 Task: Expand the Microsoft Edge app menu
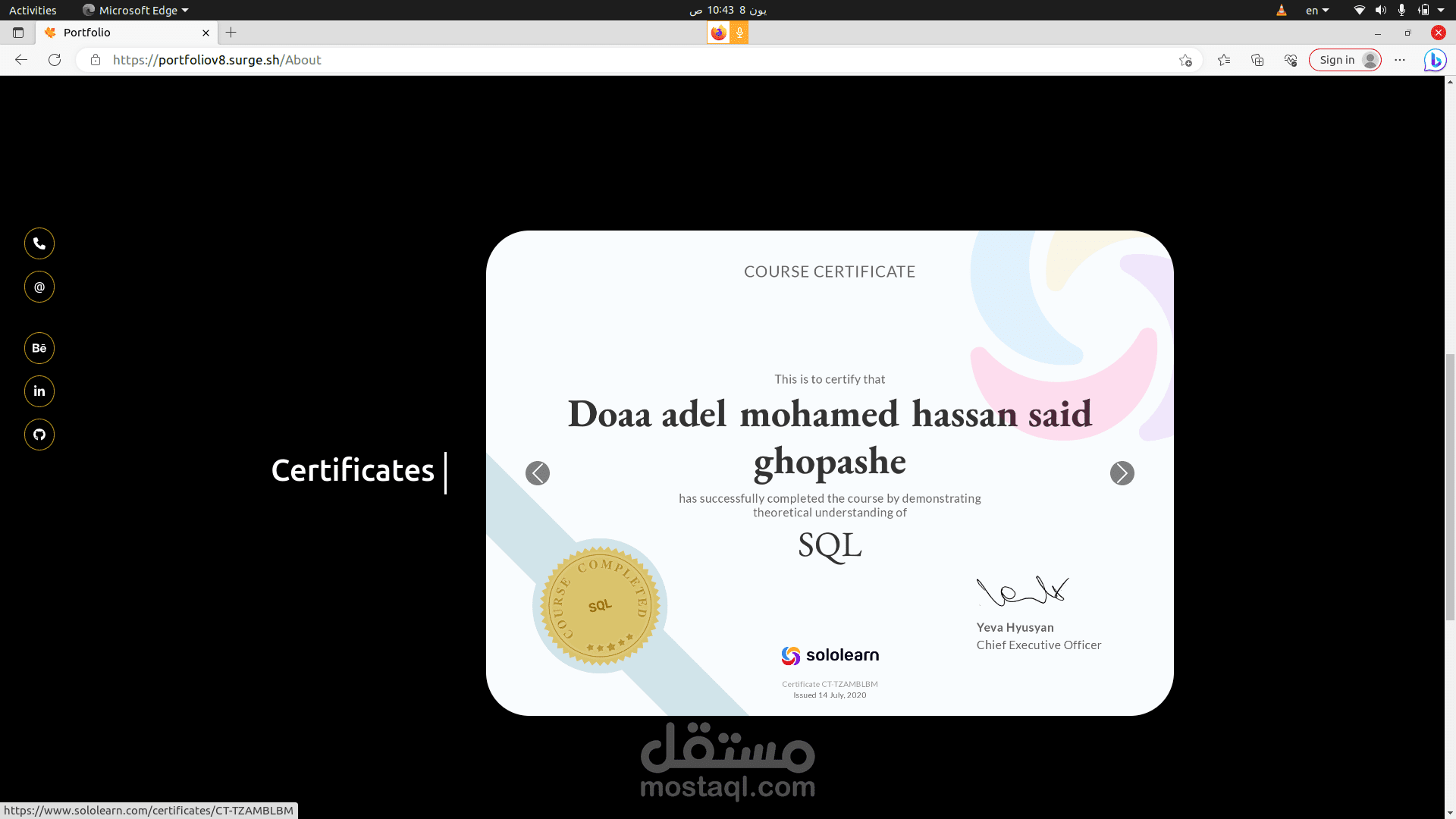click(x=136, y=10)
